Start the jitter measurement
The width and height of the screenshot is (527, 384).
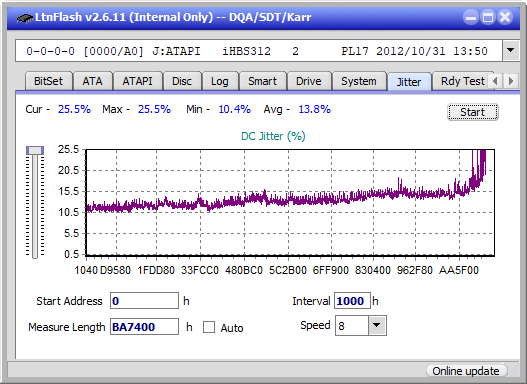tap(473, 112)
